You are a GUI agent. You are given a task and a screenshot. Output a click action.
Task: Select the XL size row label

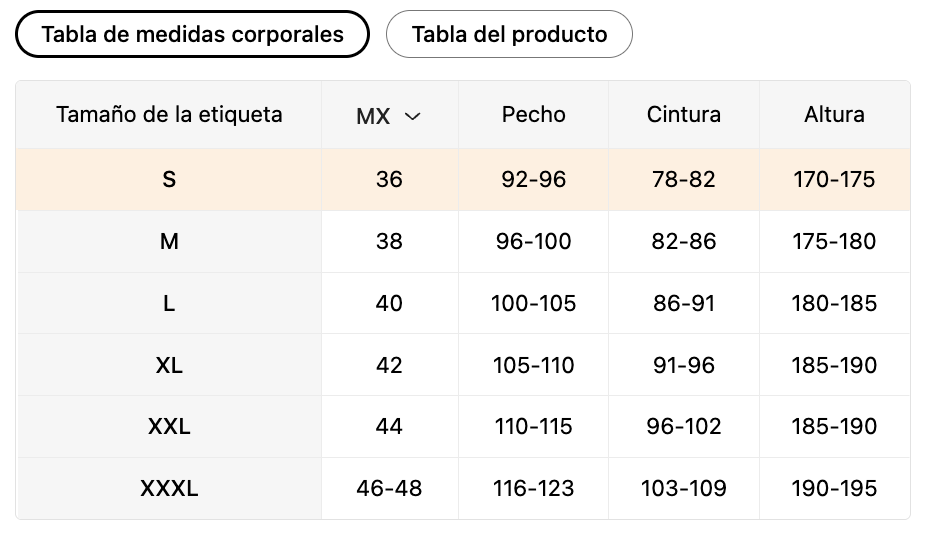(x=169, y=365)
